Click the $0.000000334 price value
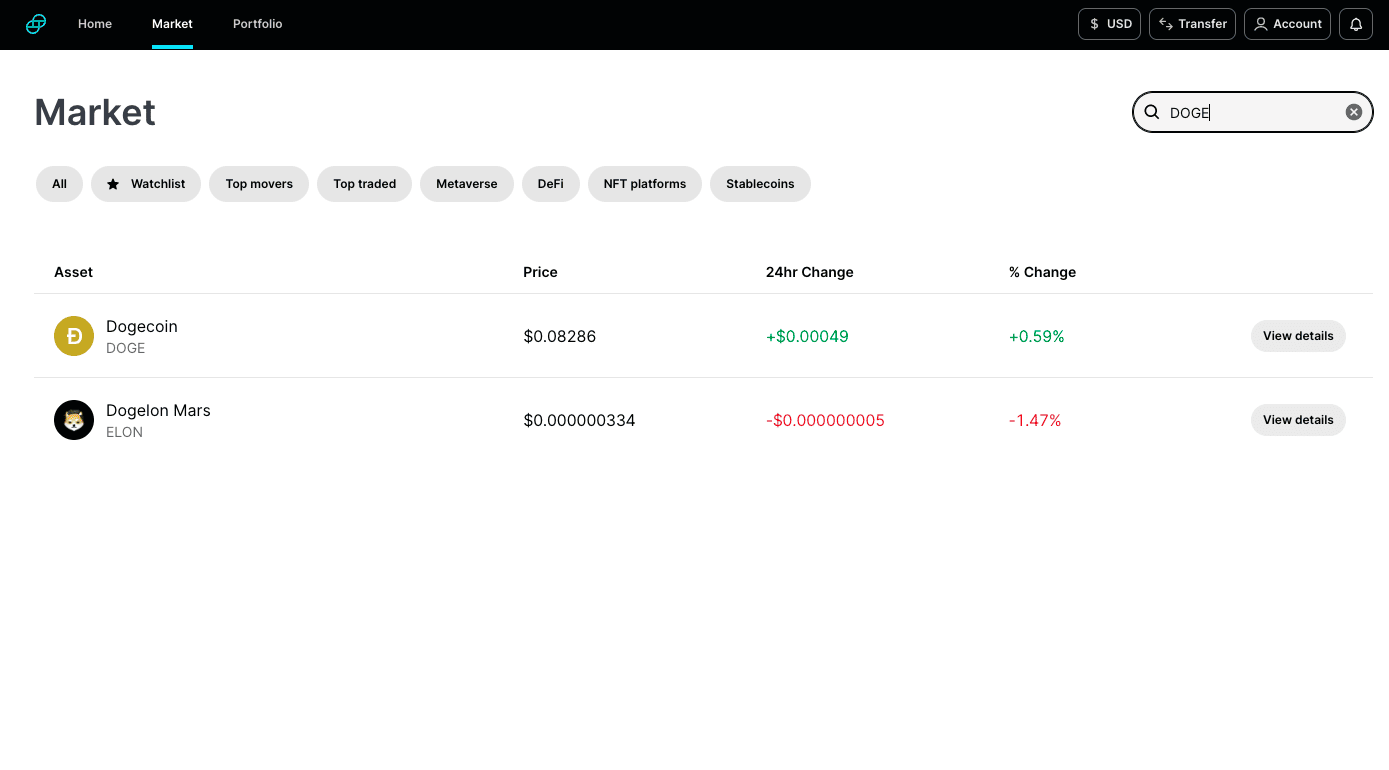Image resolution: width=1389 pixels, height=770 pixels. coord(579,420)
